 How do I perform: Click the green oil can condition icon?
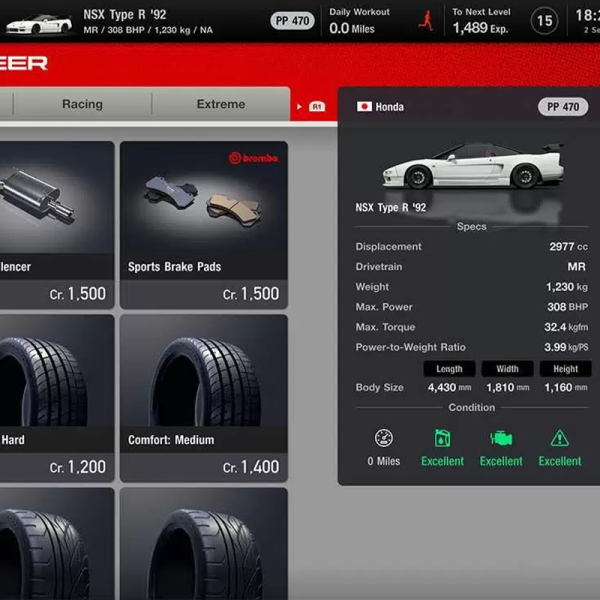coord(442,438)
